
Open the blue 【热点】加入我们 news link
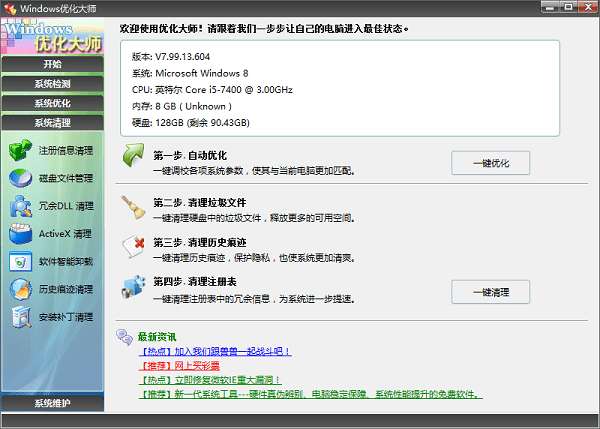click(215, 351)
